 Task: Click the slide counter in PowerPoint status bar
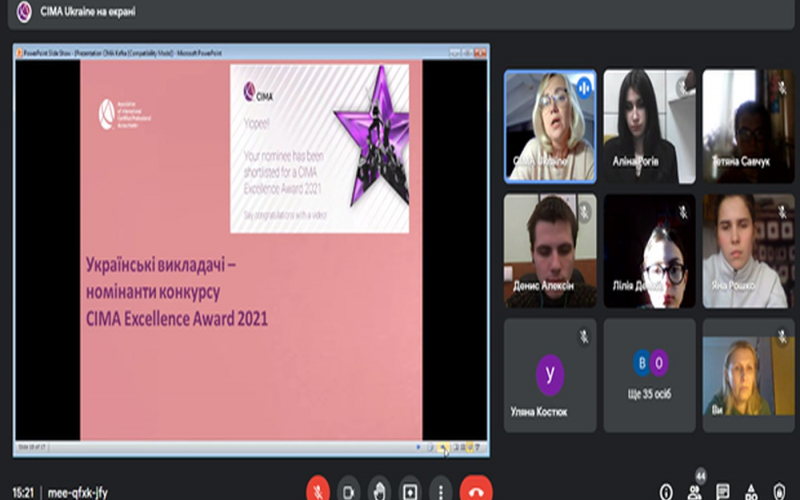[32, 447]
